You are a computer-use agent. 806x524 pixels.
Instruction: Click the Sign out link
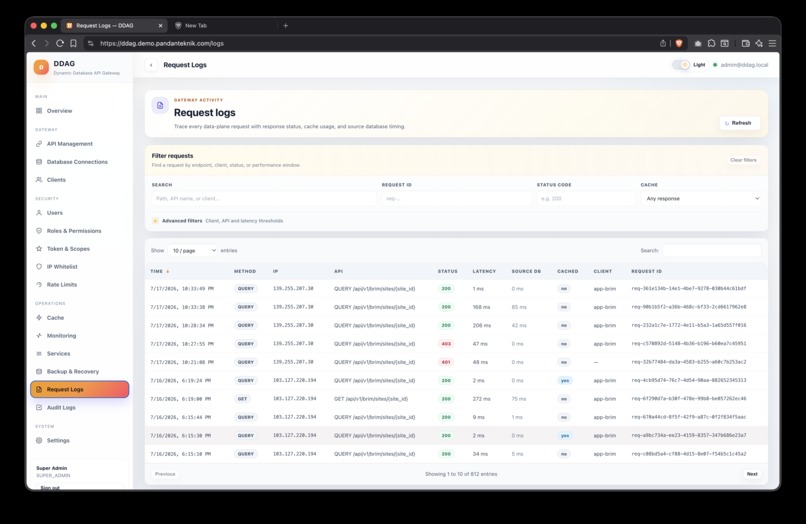50,487
